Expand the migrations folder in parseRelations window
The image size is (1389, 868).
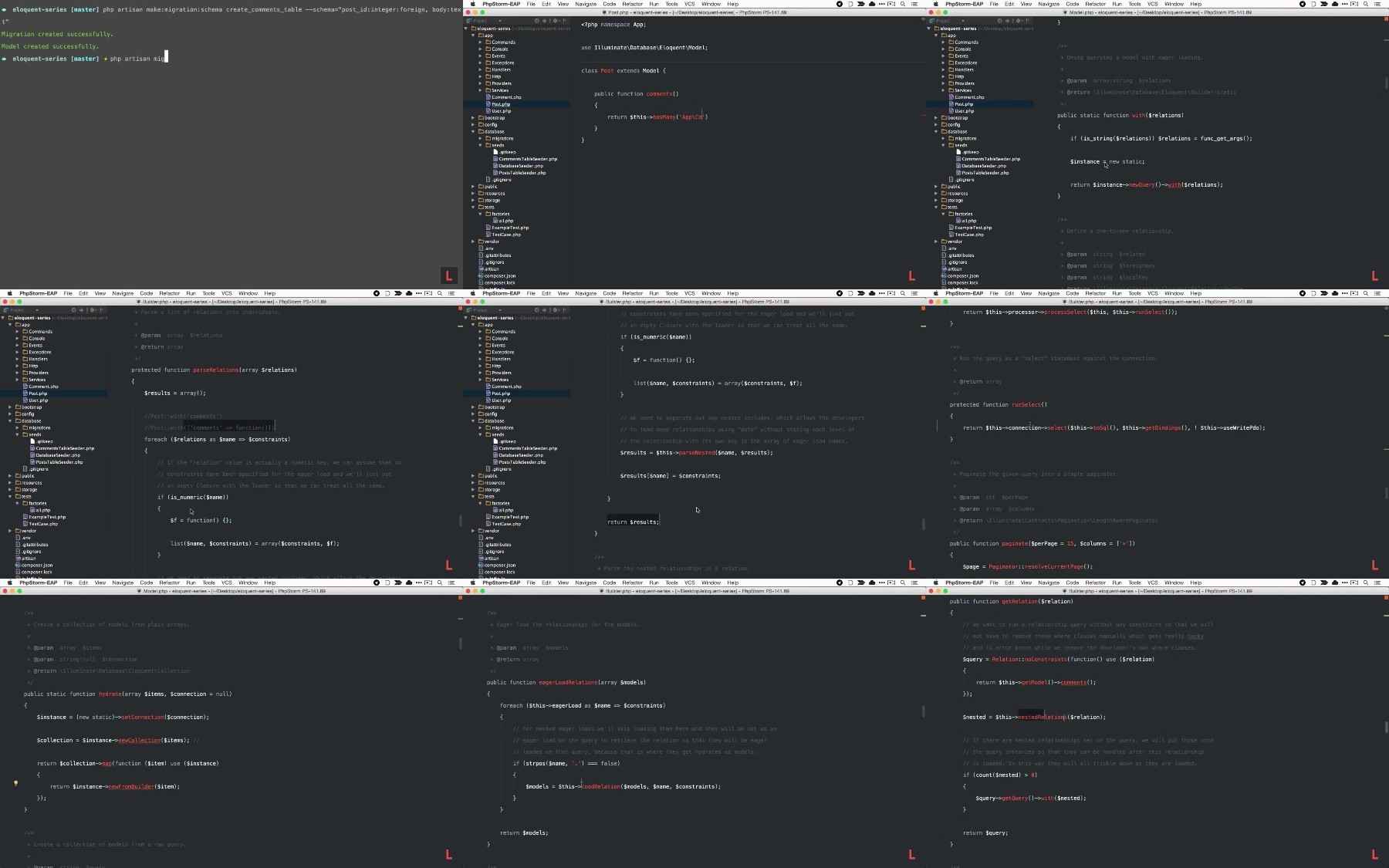(17, 427)
